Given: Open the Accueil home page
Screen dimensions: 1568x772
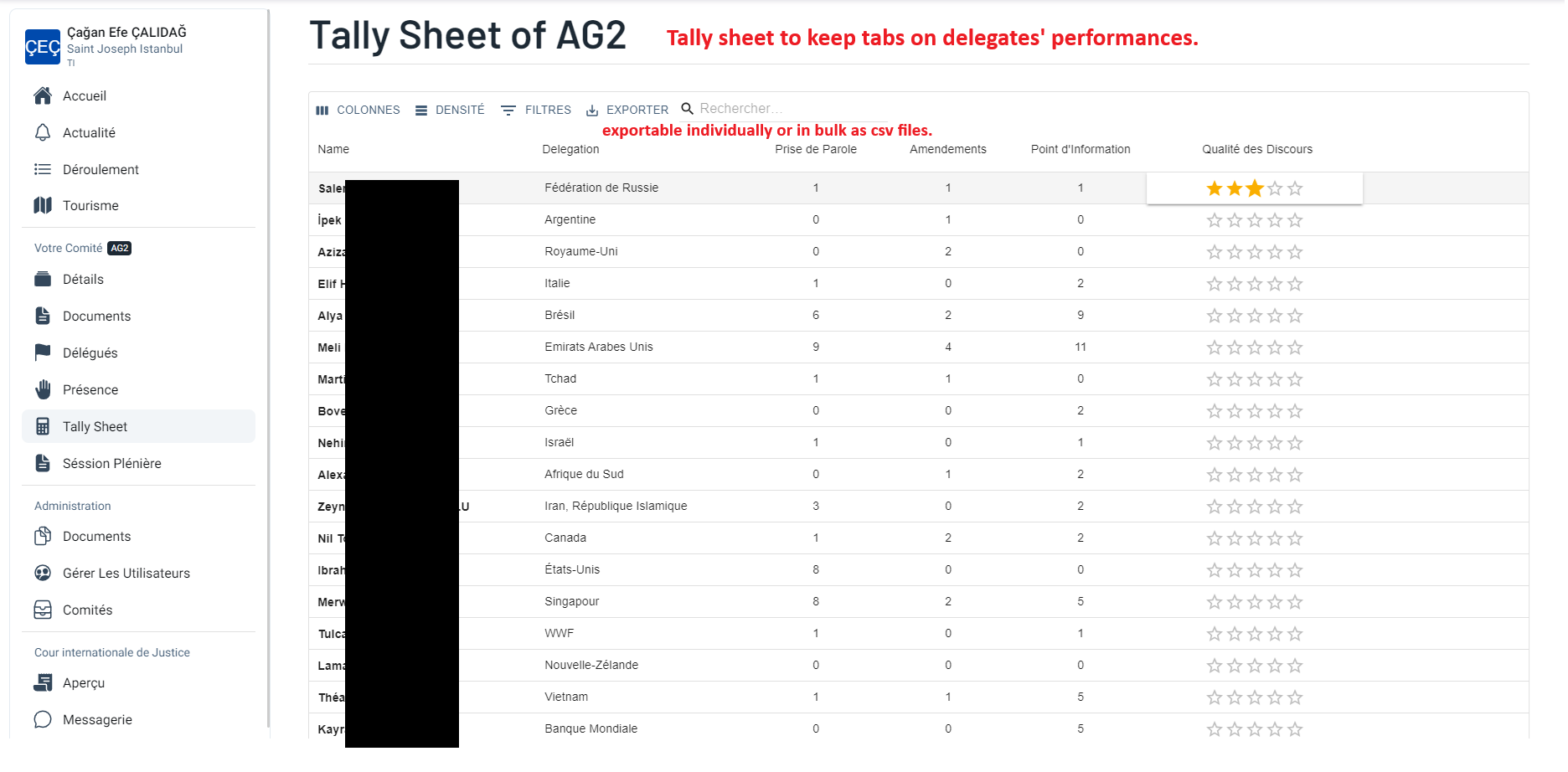Looking at the screenshot, I should (x=85, y=95).
